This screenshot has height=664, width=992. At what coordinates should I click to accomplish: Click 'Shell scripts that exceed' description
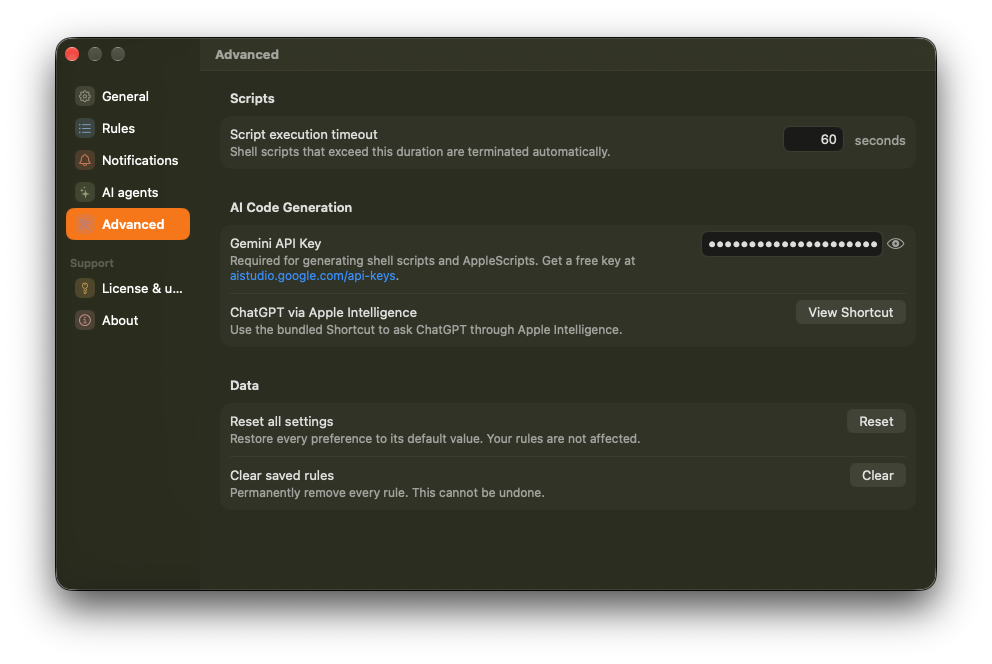419,152
